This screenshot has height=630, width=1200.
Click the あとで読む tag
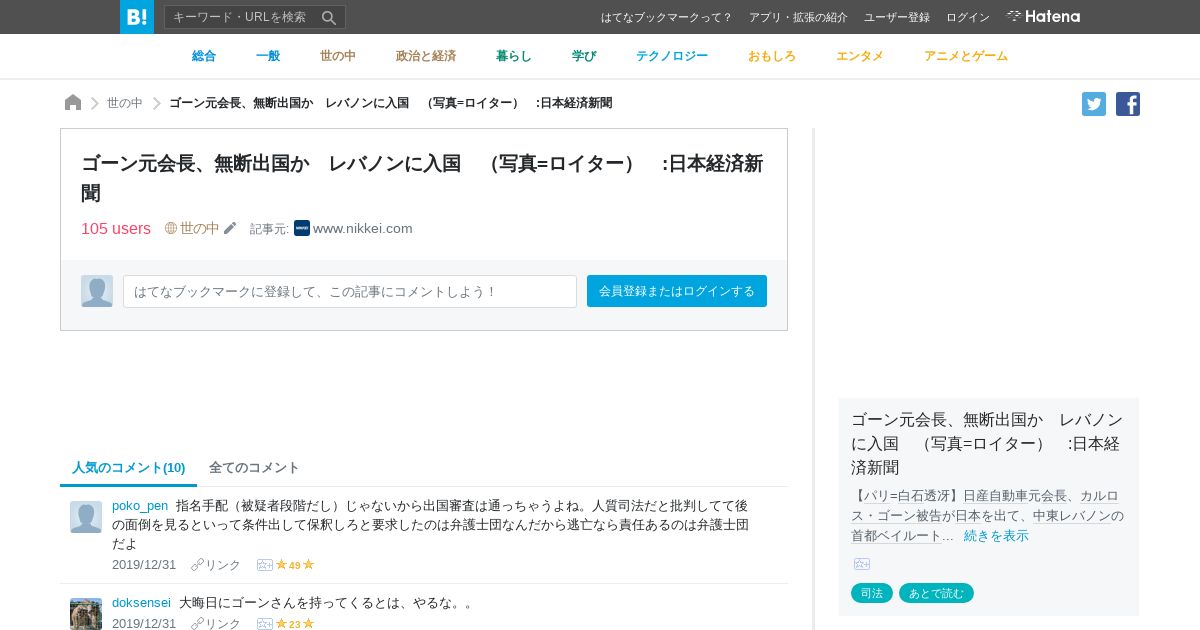tap(936, 593)
